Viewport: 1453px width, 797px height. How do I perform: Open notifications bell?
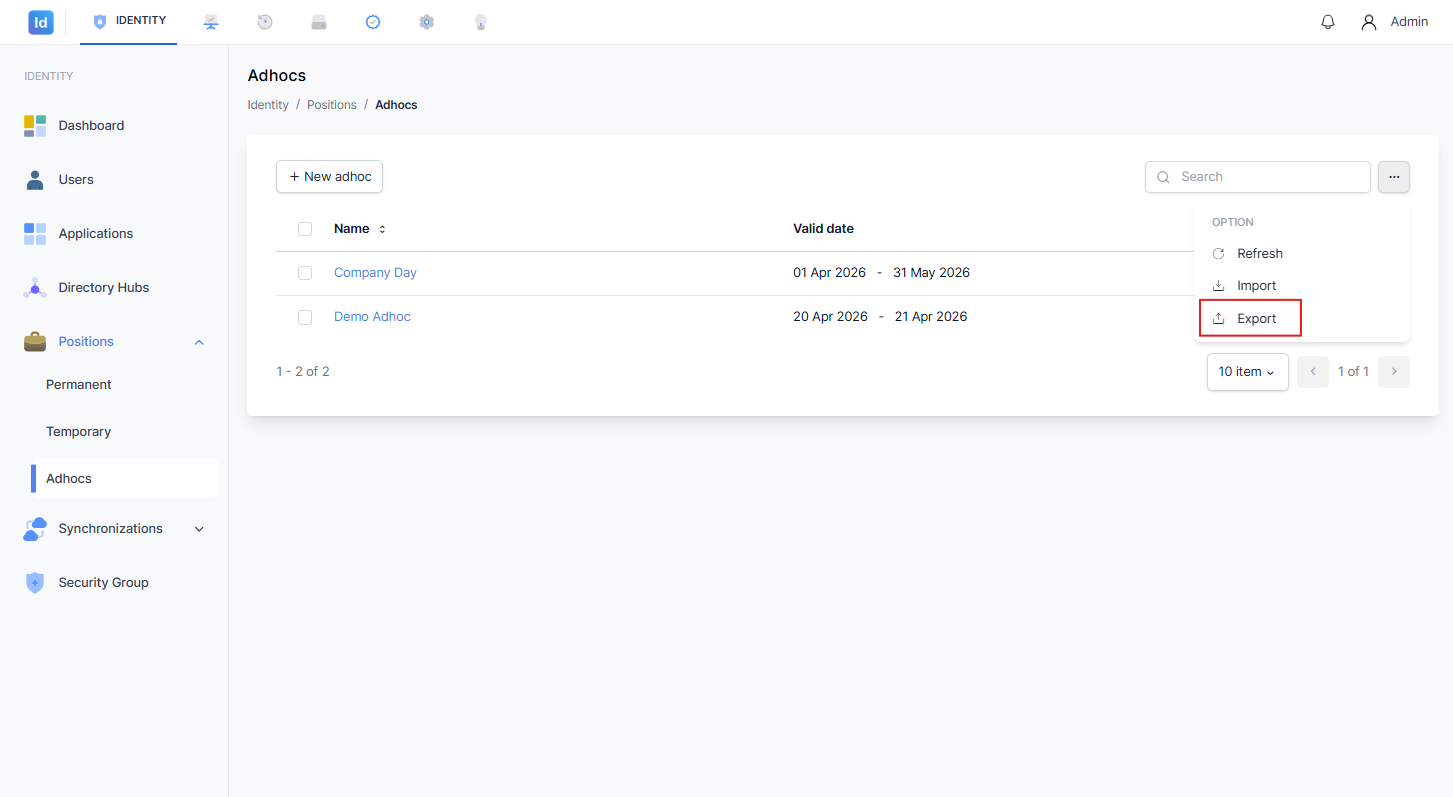[1328, 22]
